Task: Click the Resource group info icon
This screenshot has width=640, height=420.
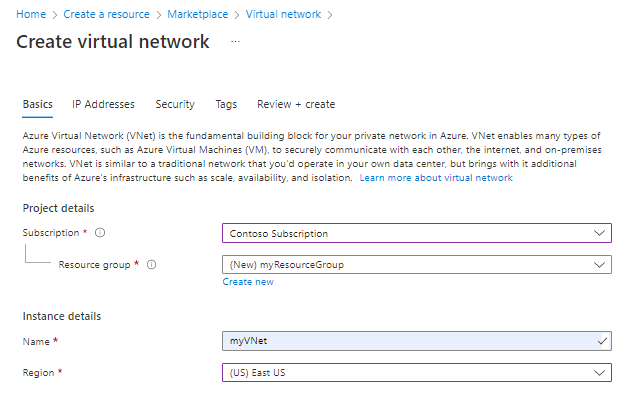Action: click(151, 265)
